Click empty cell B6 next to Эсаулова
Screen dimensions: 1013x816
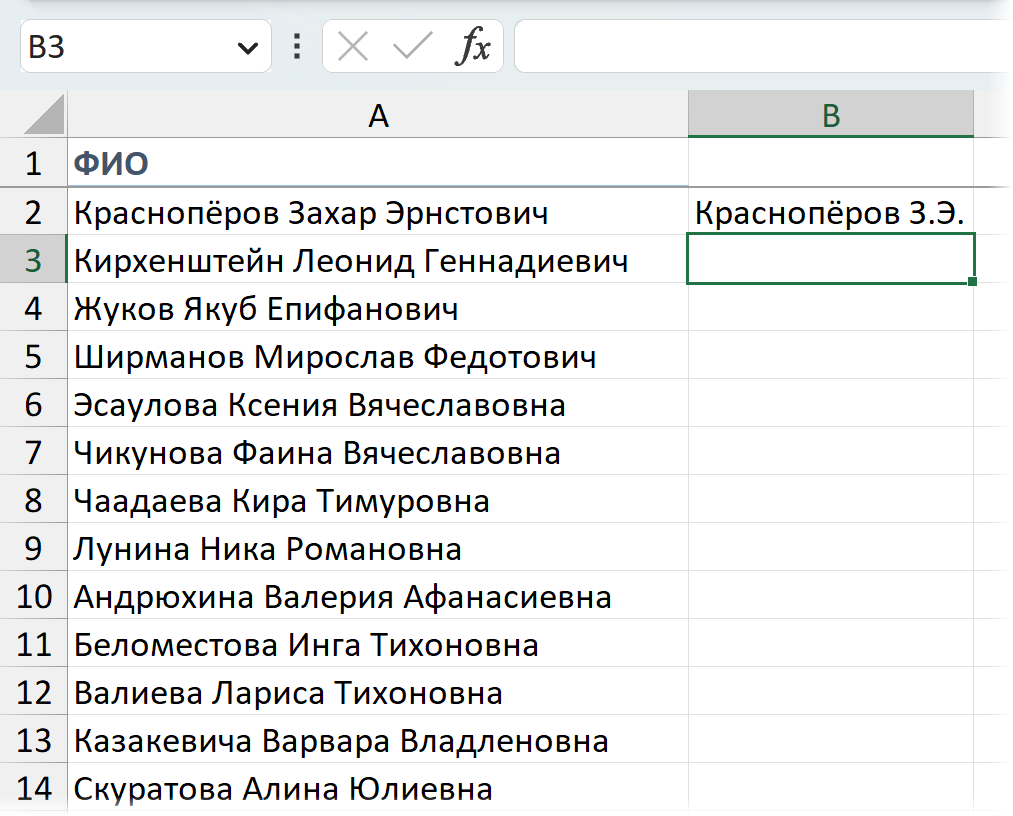pos(831,404)
